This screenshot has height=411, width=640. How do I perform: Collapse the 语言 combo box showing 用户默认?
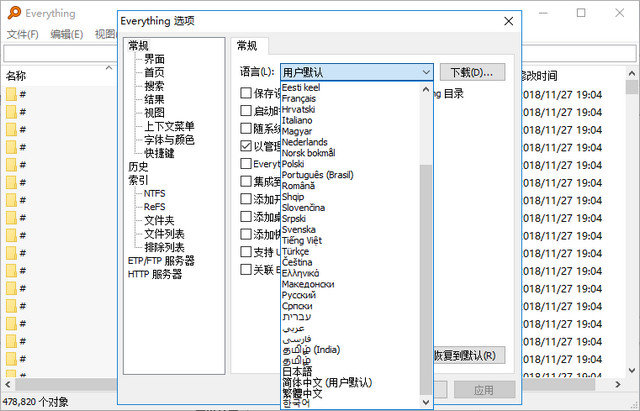pos(356,72)
